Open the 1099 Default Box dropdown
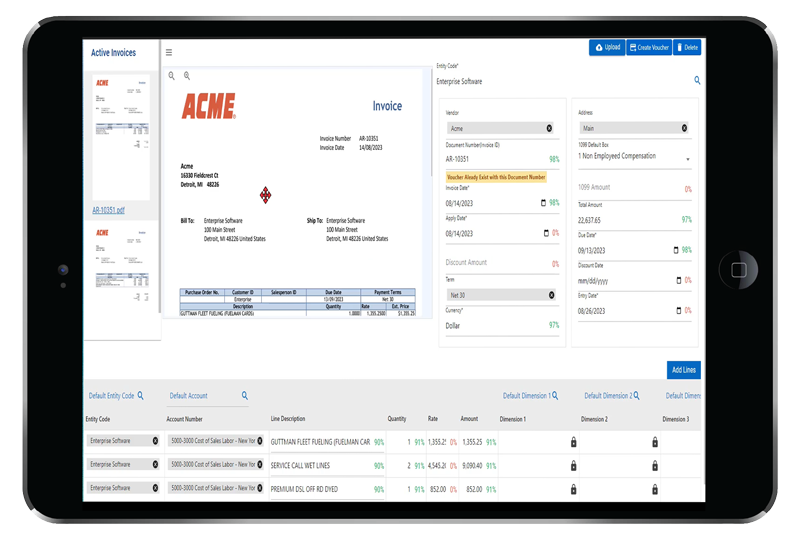 pos(688,159)
